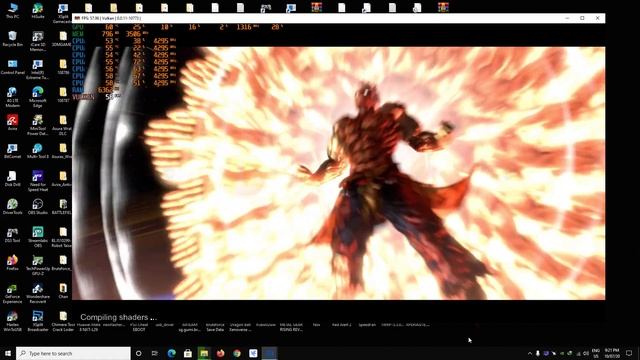Open Firefox desktop shortcut
This screenshot has width=640, height=360.
(12, 263)
